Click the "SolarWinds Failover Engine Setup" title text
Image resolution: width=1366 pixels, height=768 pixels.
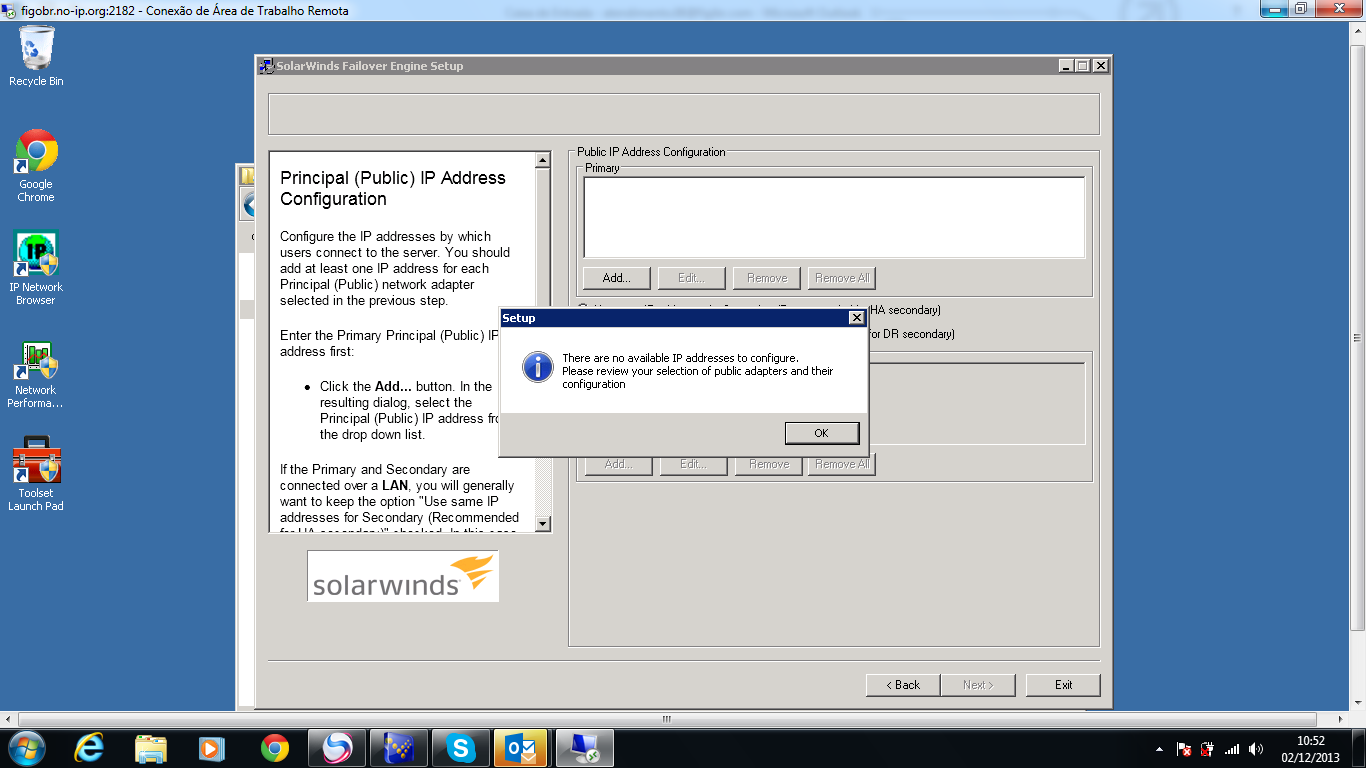pyautogui.click(x=370, y=66)
